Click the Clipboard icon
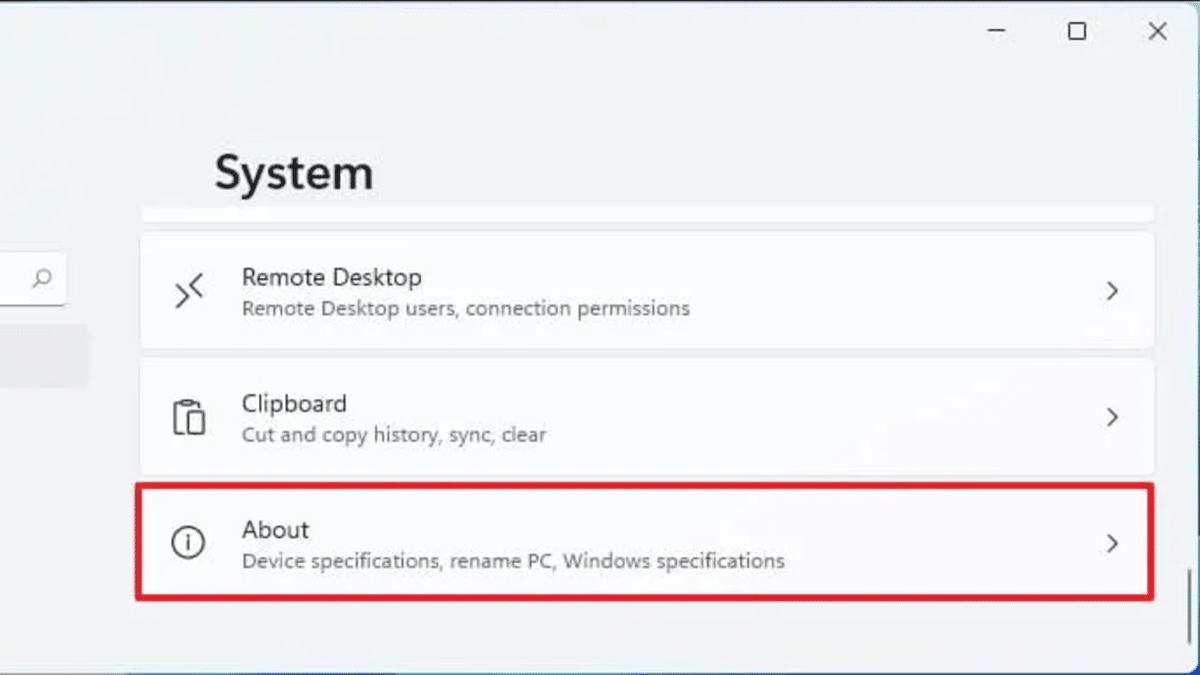This screenshot has width=1200, height=675. pyautogui.click(x=188, y=417)
